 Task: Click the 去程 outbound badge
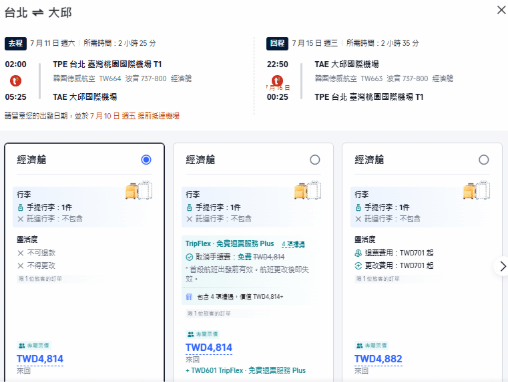[x=16, y=43]
